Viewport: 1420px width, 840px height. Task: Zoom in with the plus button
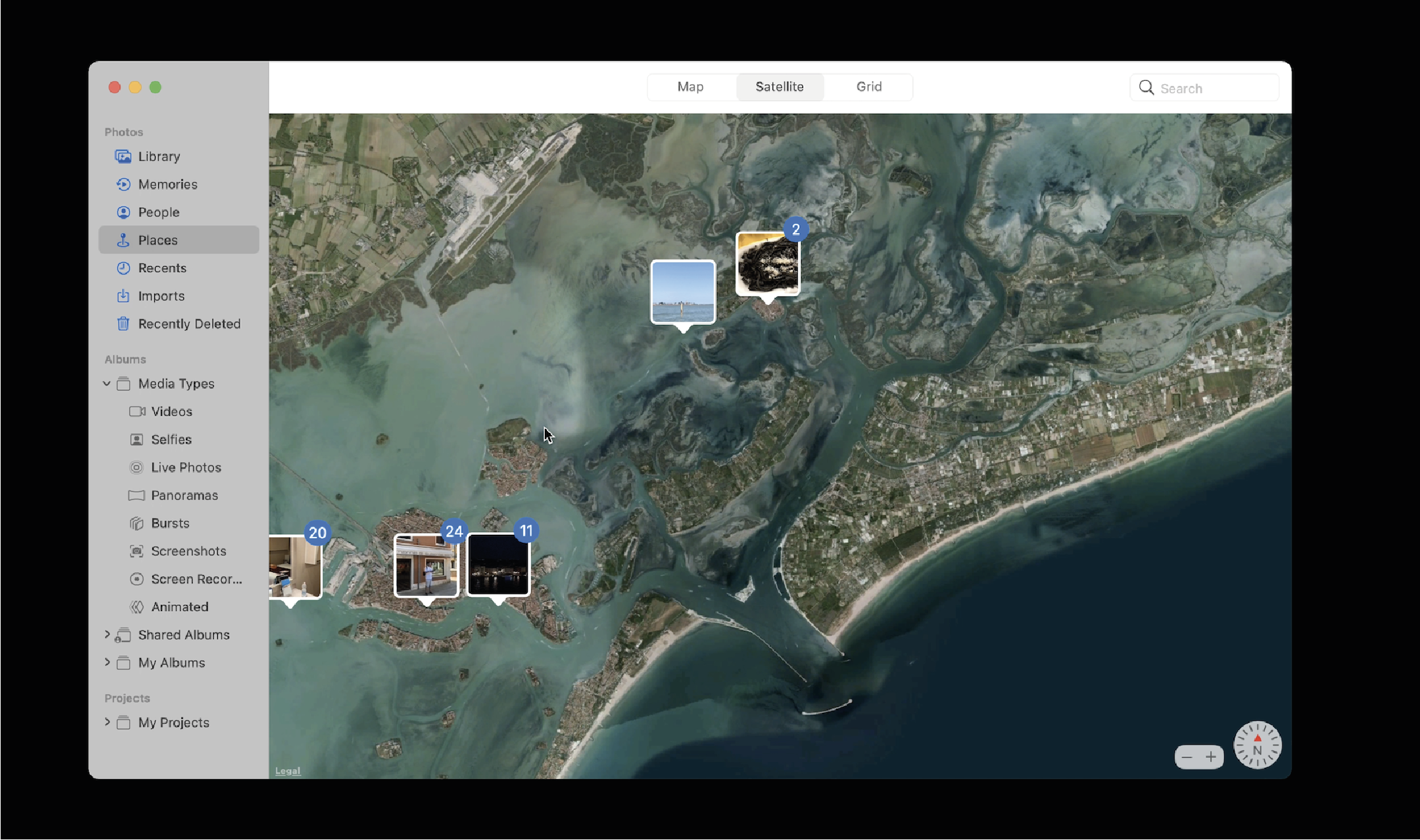pos(1211,757)
